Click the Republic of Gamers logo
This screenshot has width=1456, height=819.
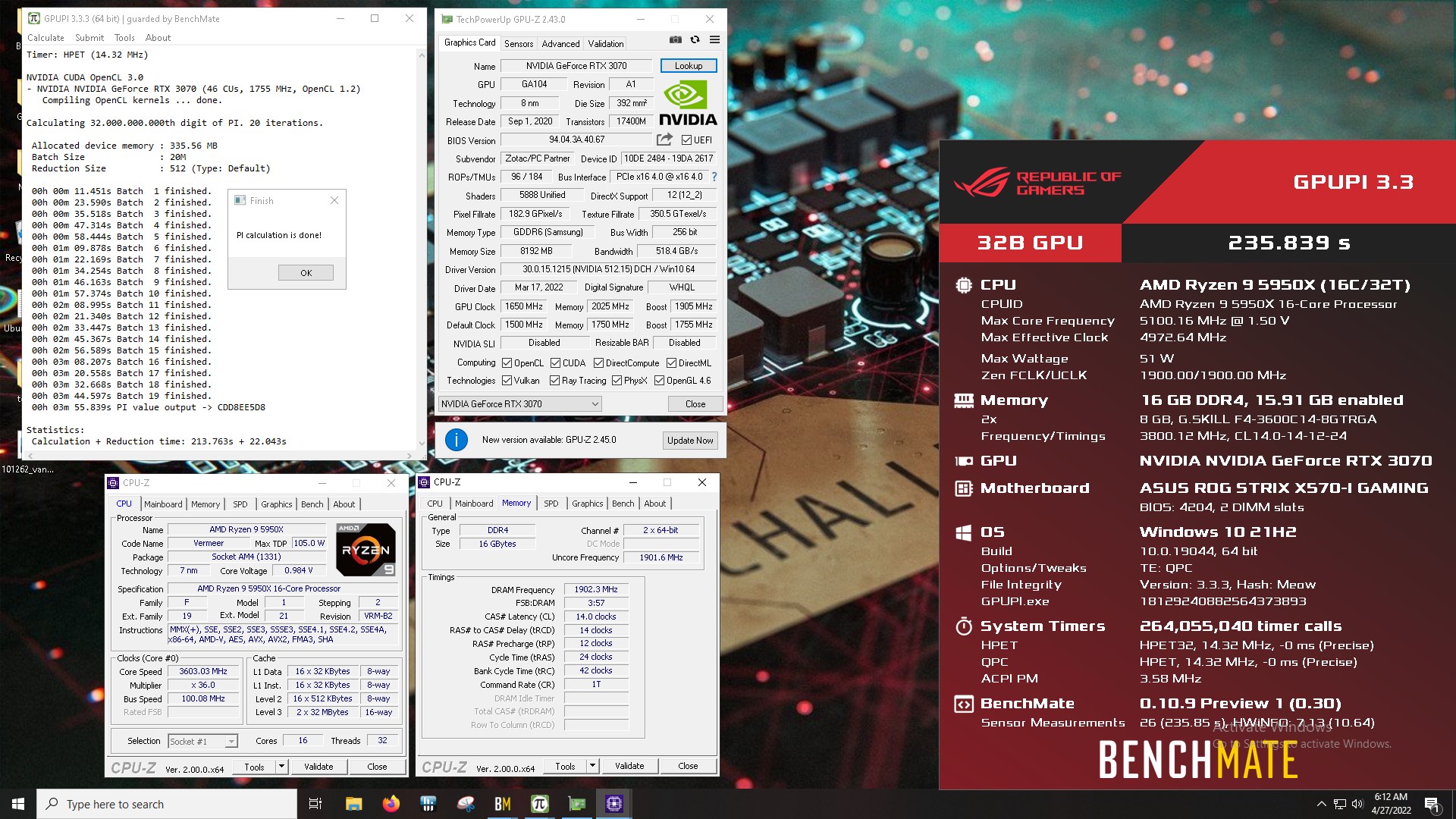(1037, 182)
